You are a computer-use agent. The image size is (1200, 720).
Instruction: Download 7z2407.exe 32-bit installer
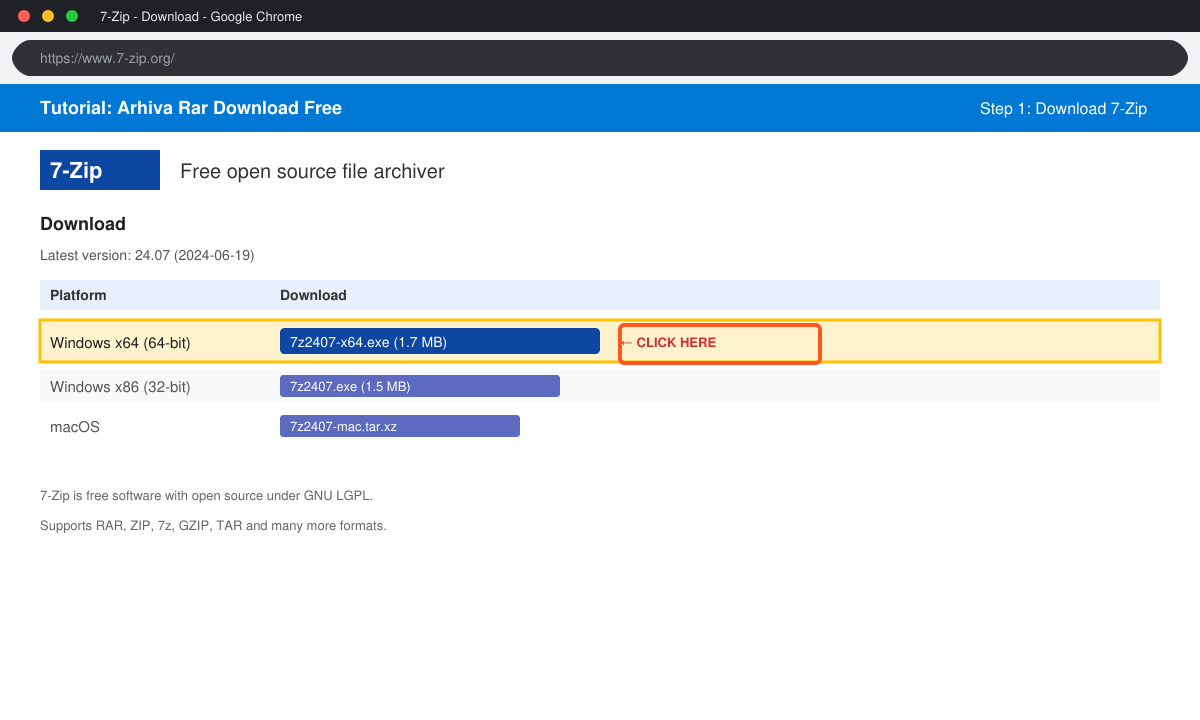point(420,386)
